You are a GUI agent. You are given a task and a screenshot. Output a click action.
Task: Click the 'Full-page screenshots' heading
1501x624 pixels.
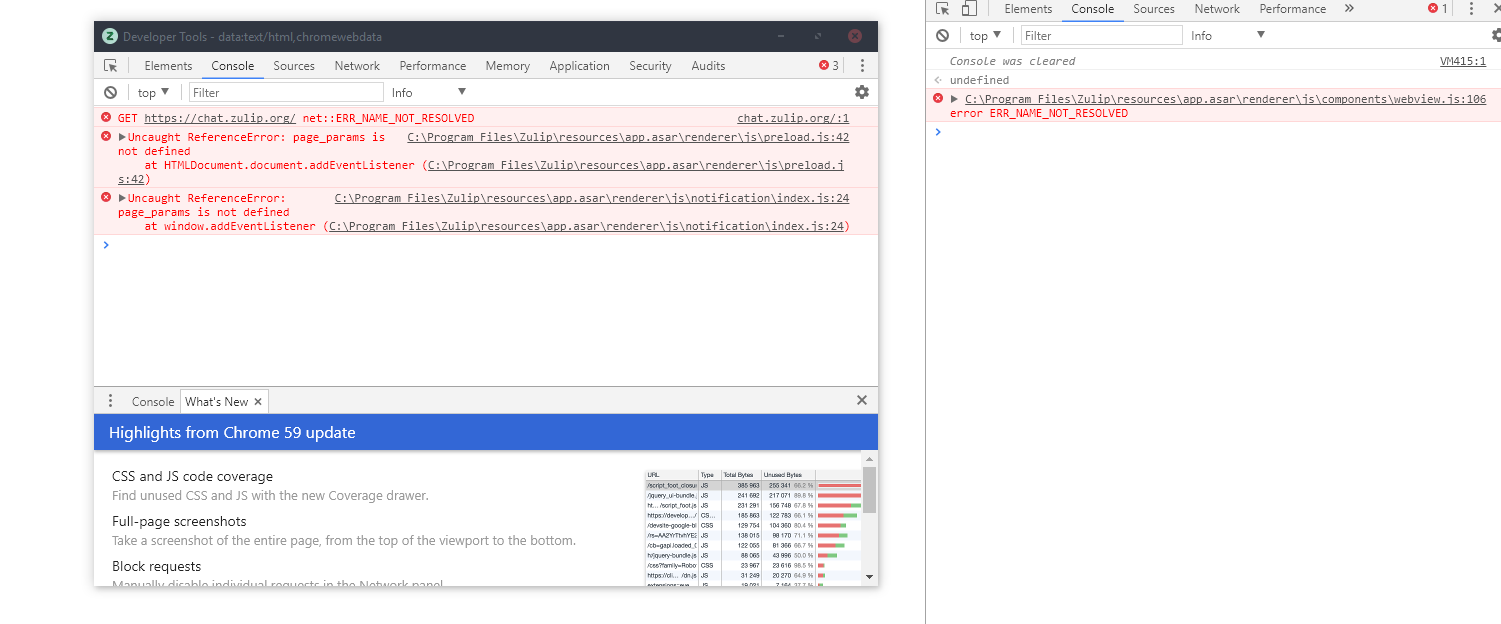(x=179, y=521)
